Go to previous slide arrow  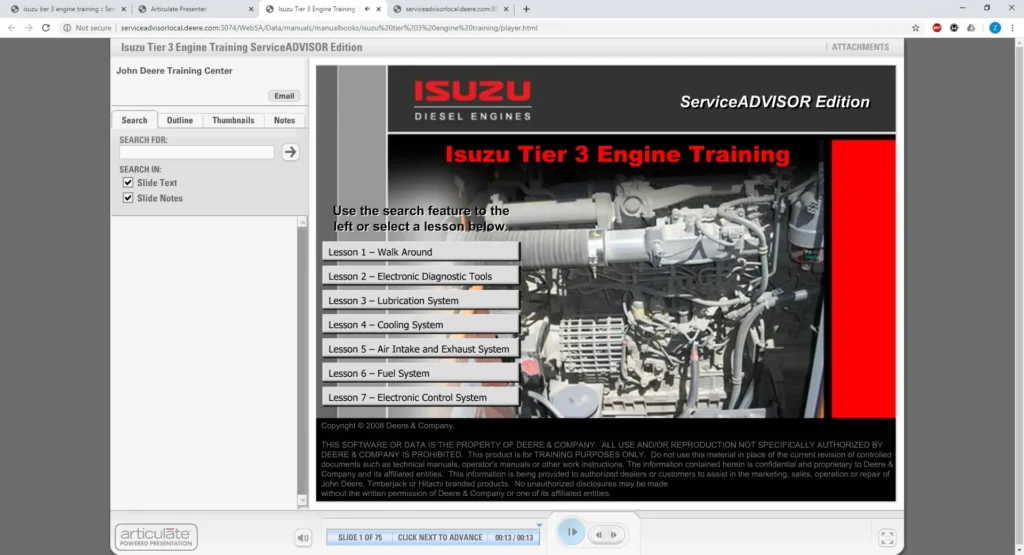point(600,534)
